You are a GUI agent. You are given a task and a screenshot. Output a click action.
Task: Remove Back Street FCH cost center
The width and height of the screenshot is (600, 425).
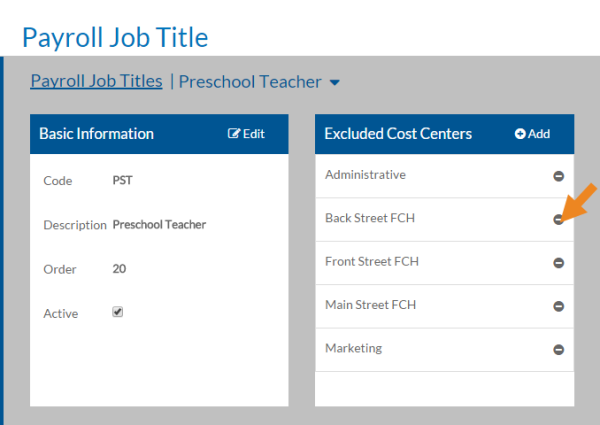point(559,219)
